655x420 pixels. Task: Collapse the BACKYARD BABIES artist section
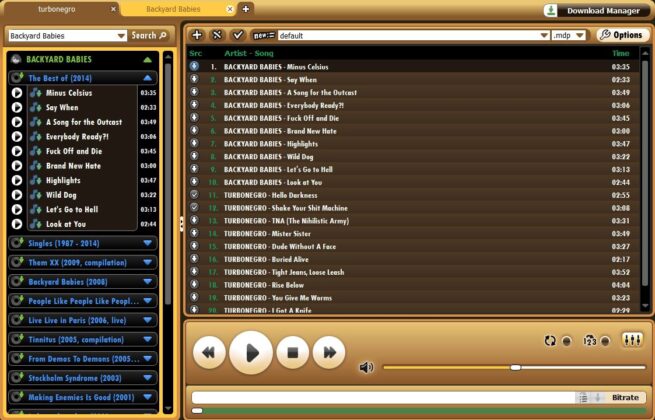pyautogui.click(x=147, y=59)
